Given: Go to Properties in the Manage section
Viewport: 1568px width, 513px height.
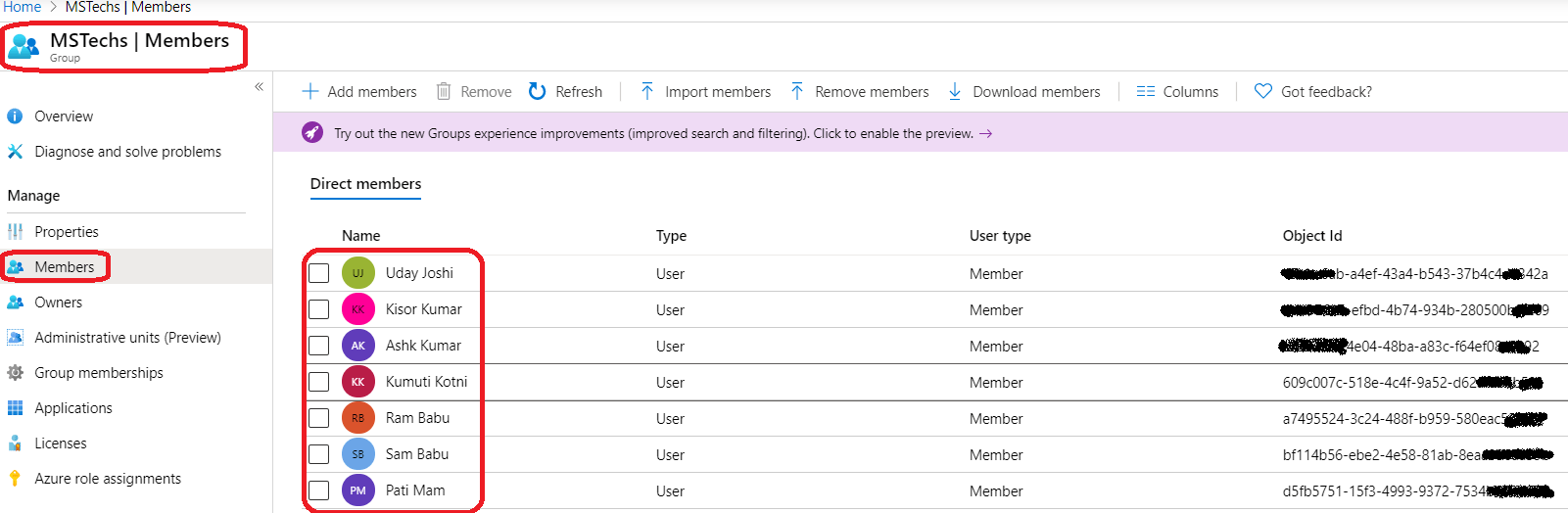Looking at the screenshot, I should click(66, 232).
